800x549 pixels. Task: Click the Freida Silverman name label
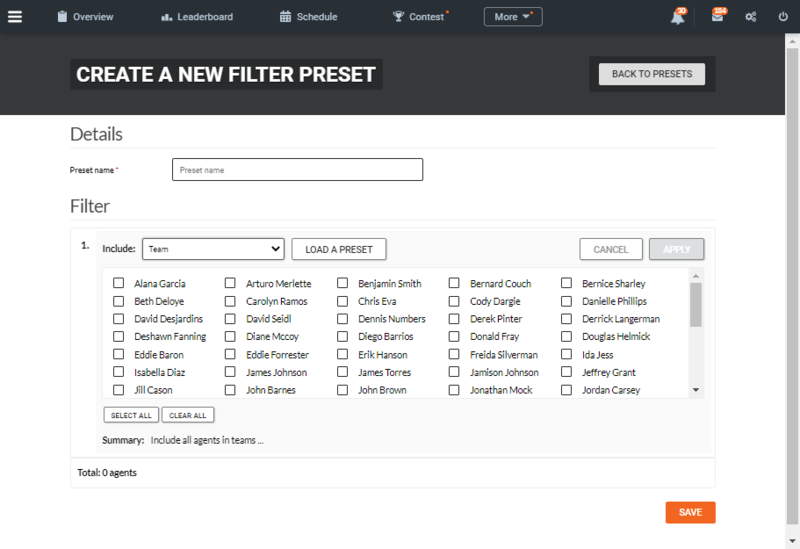[504, 355]
